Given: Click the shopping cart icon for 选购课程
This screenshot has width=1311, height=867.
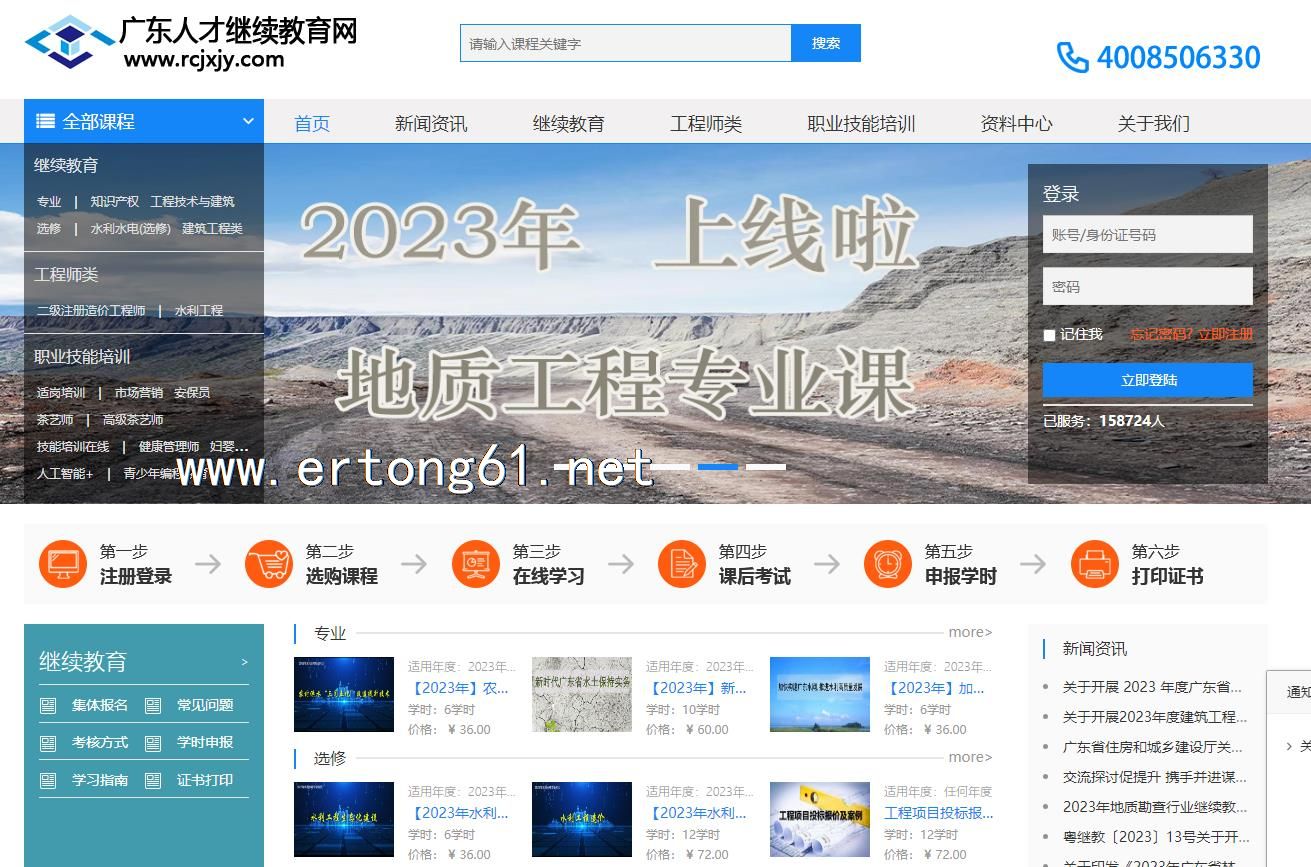Looking at the screenshot, I should click(269, 564).
